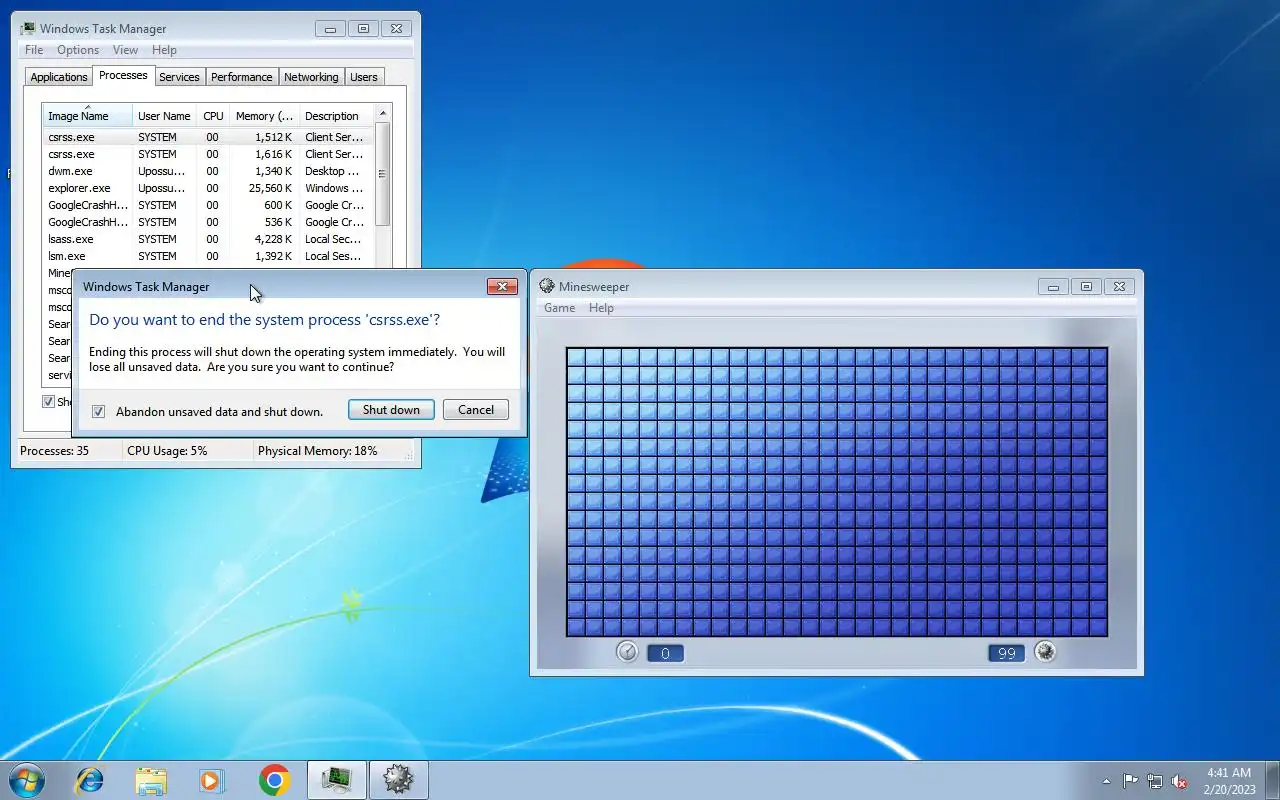Image resolution: width=1280 pixels, height=800 pixels.
Task: Switch to the Applications tab
Action: [x=59, y=77]
